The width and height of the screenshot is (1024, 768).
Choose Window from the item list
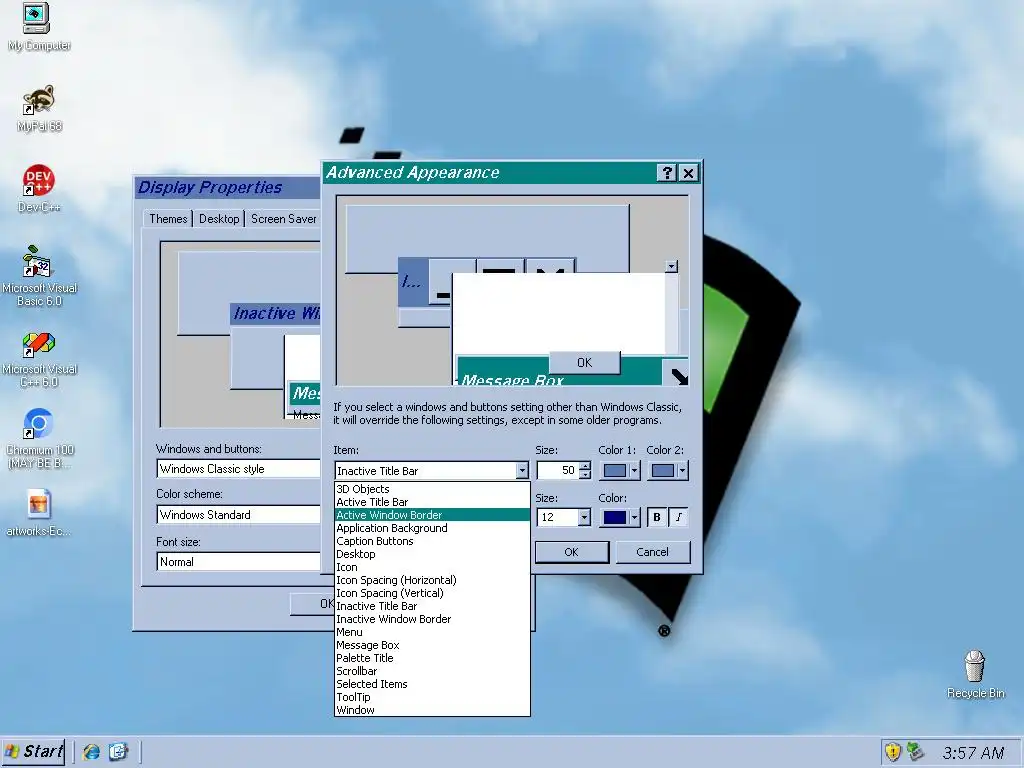pos(432,710)
